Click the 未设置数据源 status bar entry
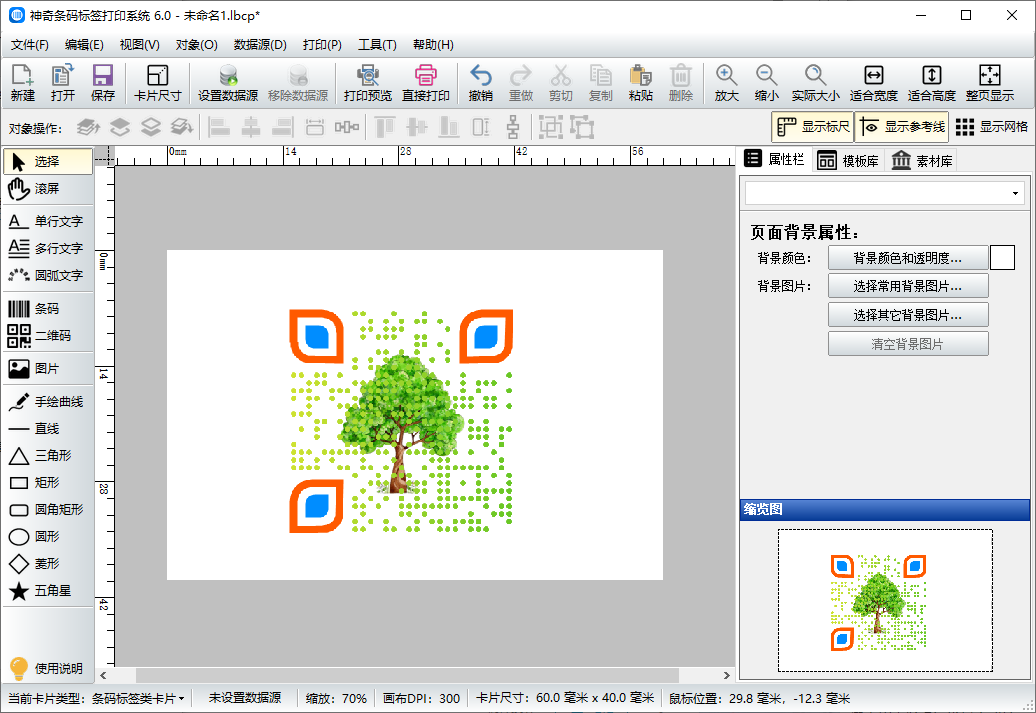This screenshot has width=1036, height=713. click(x=245, y=698)
